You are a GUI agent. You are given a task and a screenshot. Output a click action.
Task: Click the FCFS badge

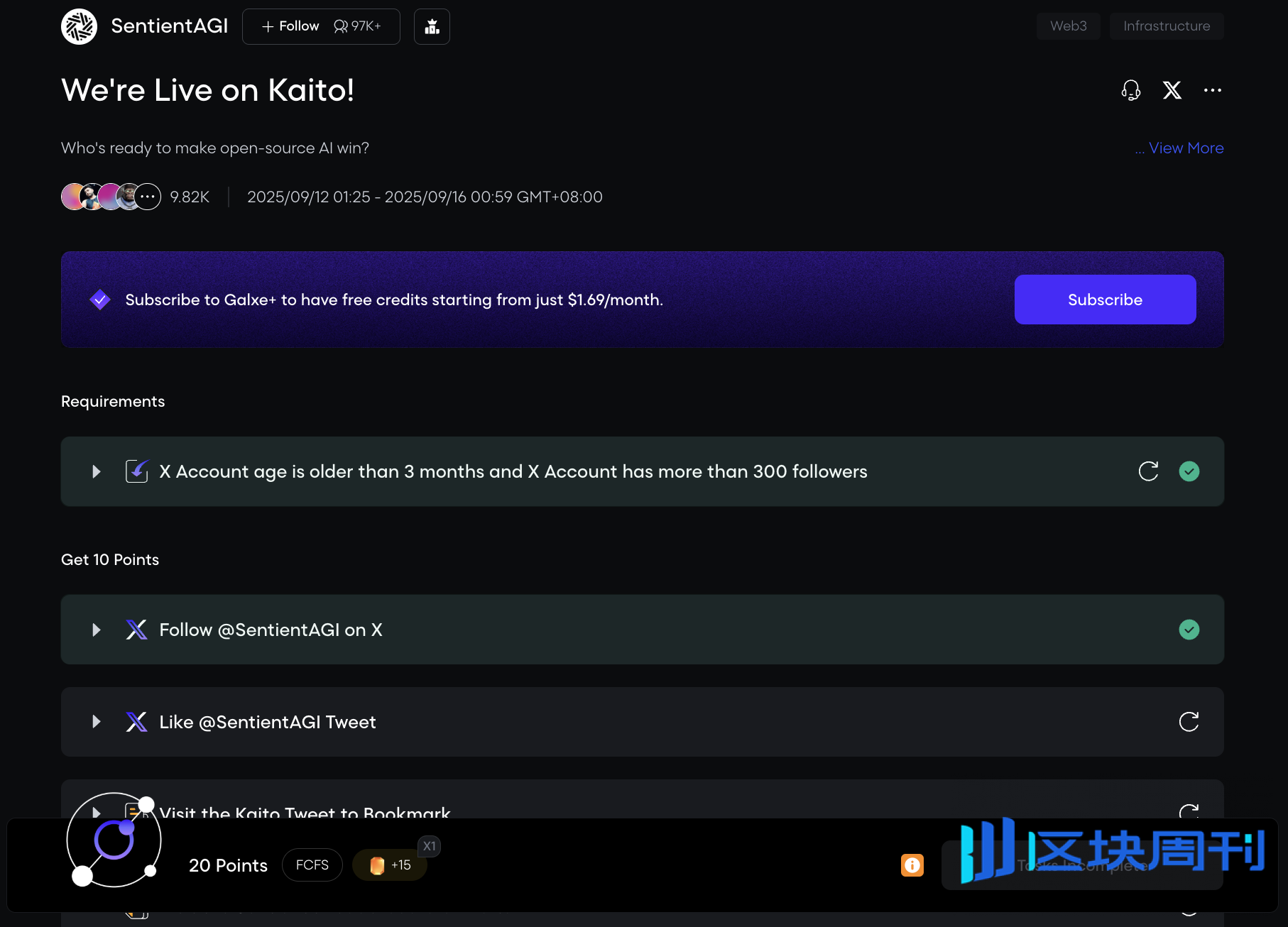[312, 865]
